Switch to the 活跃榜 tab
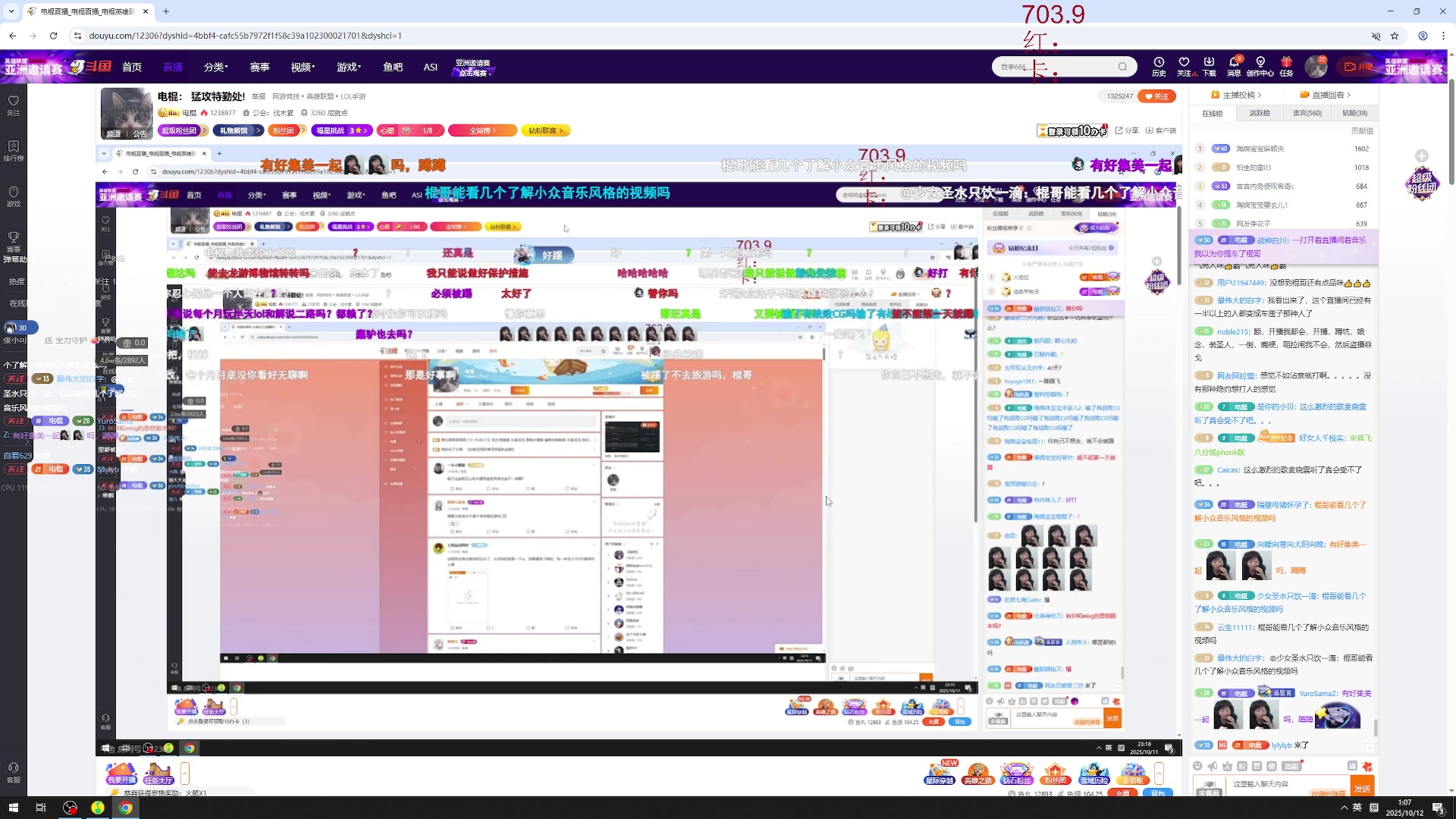Viewport: 1456px width, 819px height. click(x=1260, y=113)
